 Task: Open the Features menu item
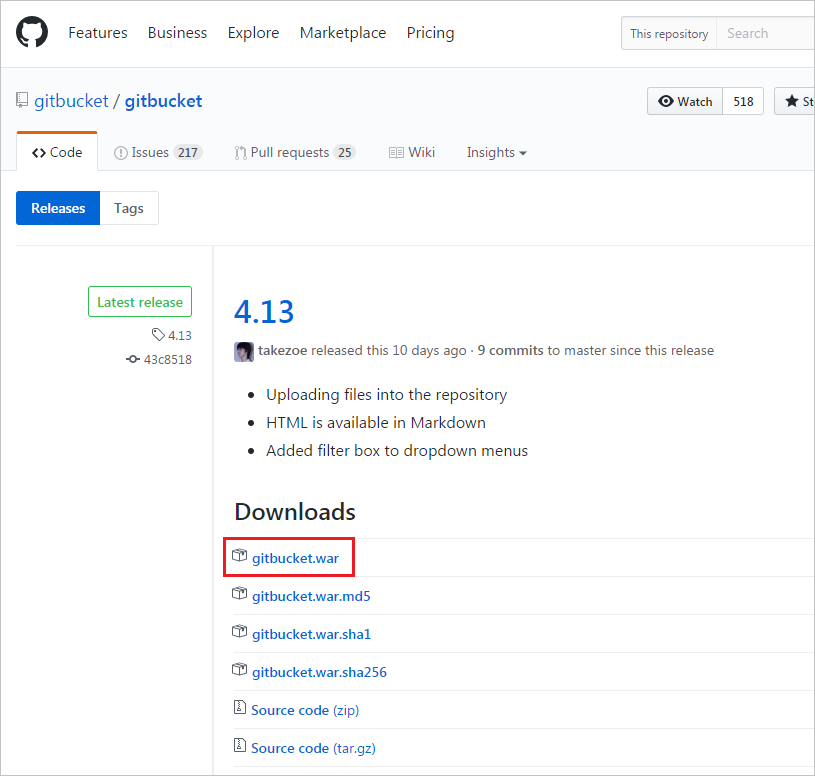(98, 33)
